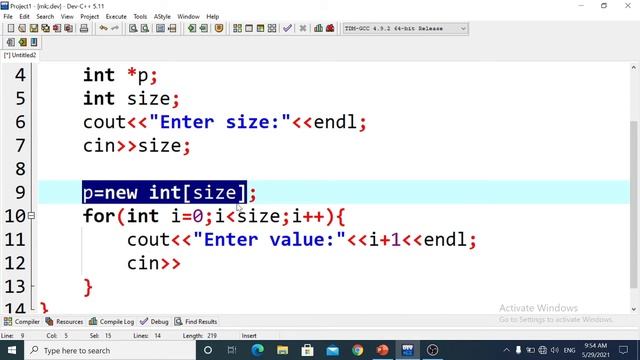Close the current file via toolbar icon
This screenshot has width=640, height=360.
[x=57, y=28]
